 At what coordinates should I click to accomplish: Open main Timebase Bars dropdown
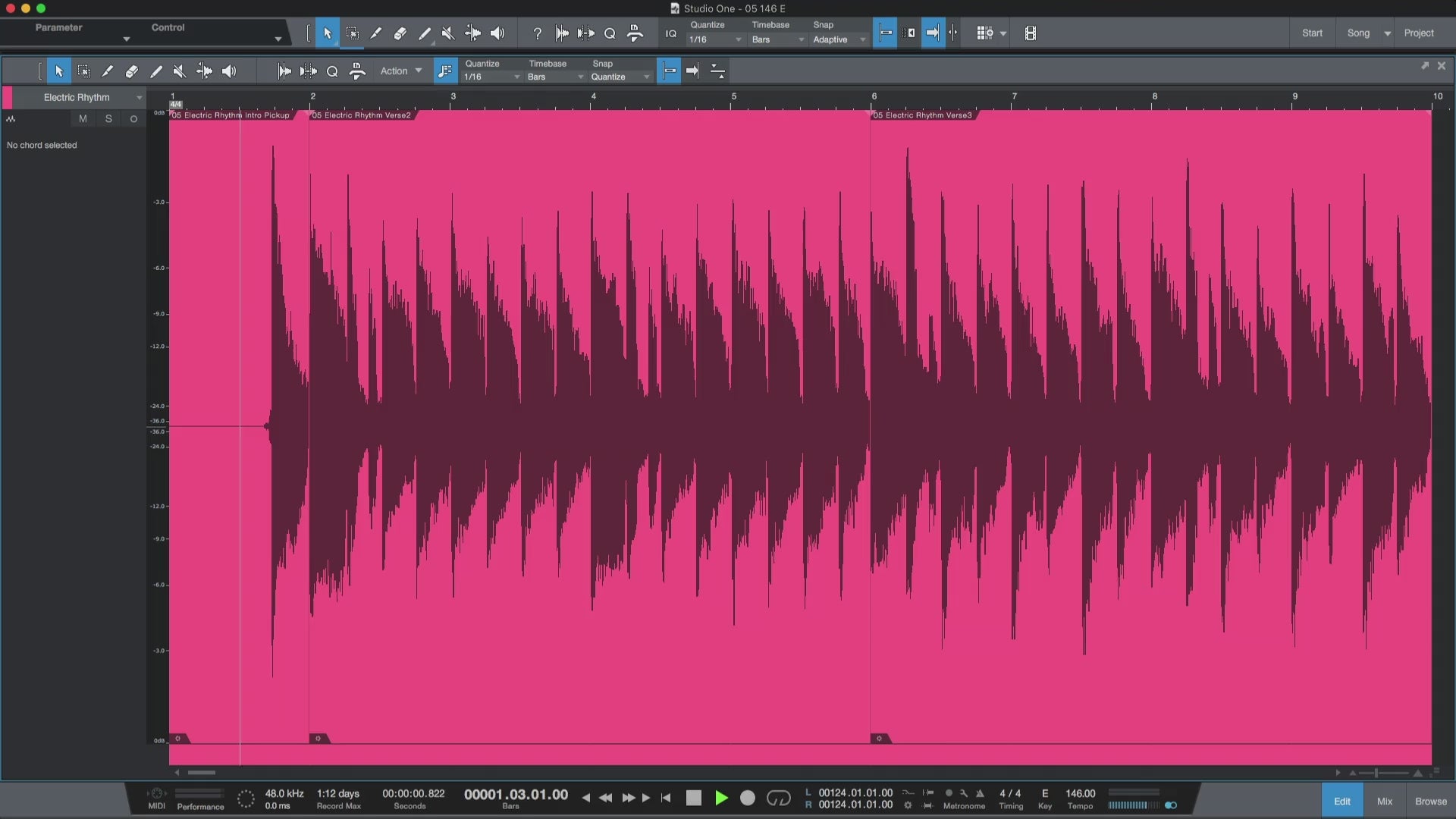pos(777,39)
